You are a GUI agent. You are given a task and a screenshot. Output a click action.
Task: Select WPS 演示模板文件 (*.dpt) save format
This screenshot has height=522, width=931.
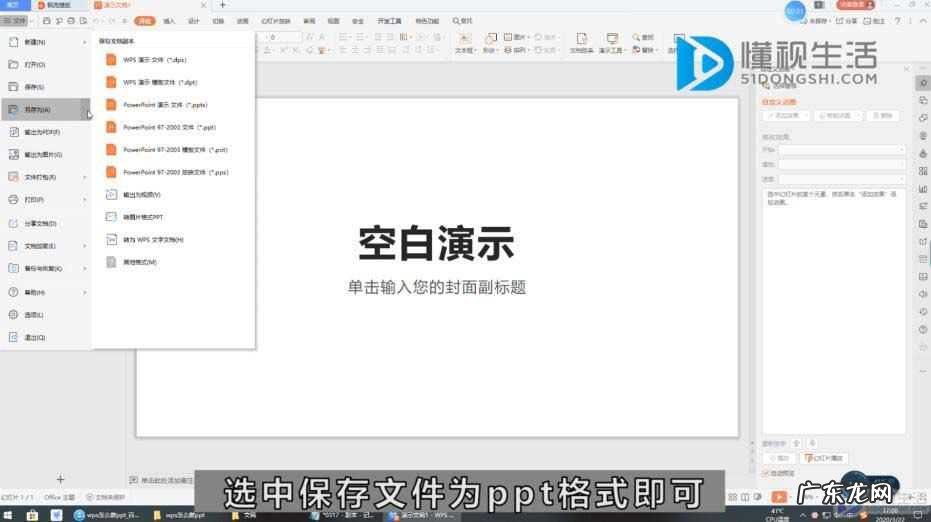172,83
